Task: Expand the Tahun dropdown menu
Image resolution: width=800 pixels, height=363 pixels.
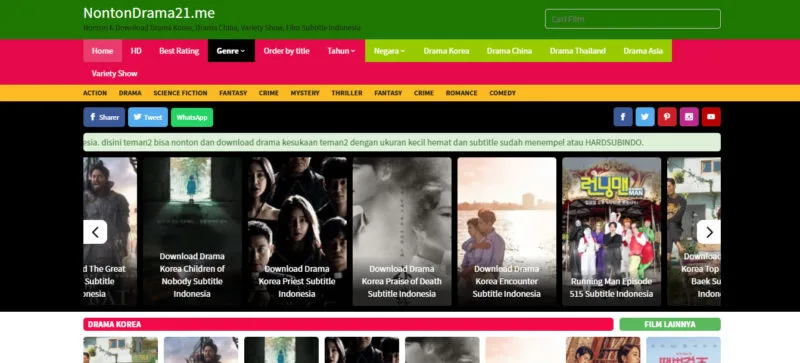Action: (x=341, y=51)
